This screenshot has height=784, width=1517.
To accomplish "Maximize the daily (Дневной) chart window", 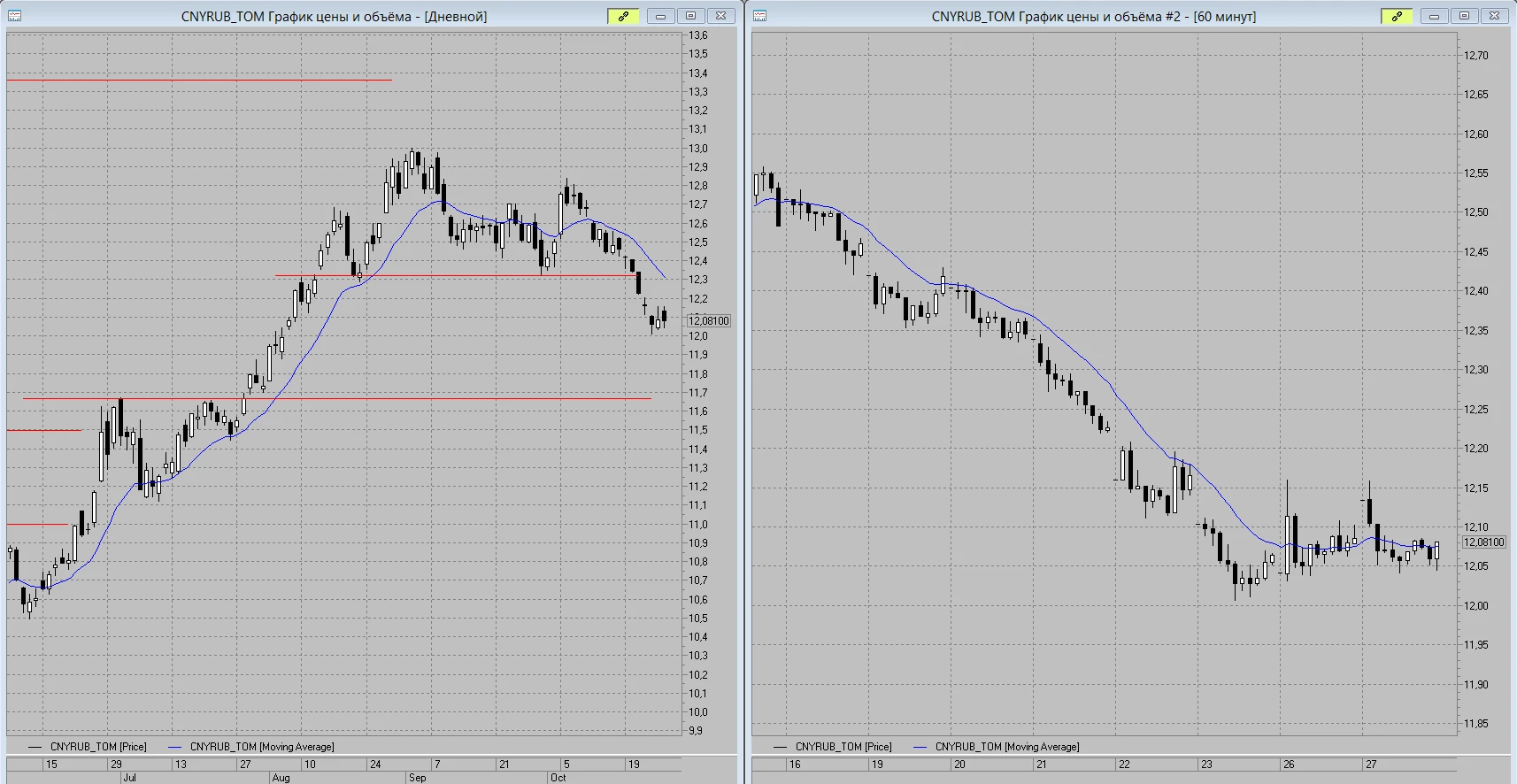I will [x=691, y=16].
